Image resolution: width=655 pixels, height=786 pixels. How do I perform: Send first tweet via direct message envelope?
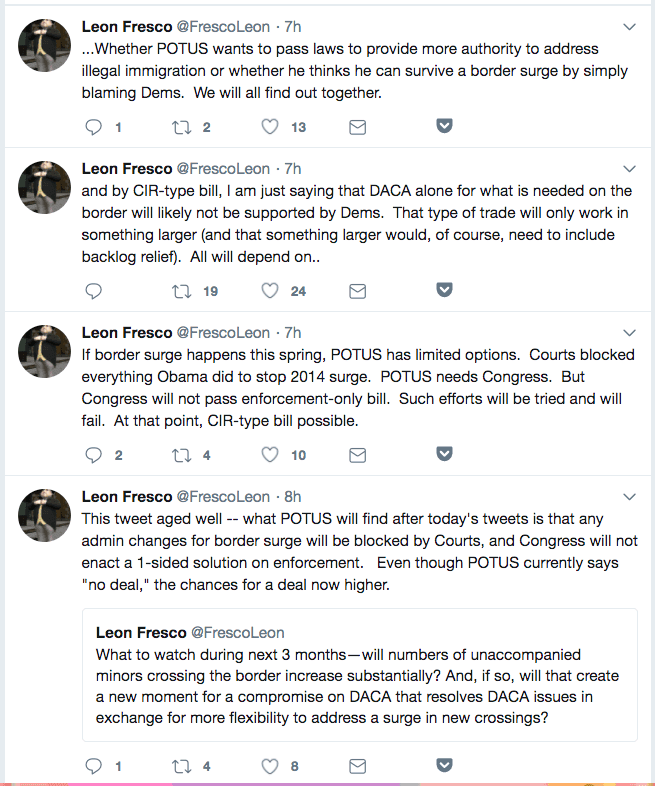[x=357, y=127]
